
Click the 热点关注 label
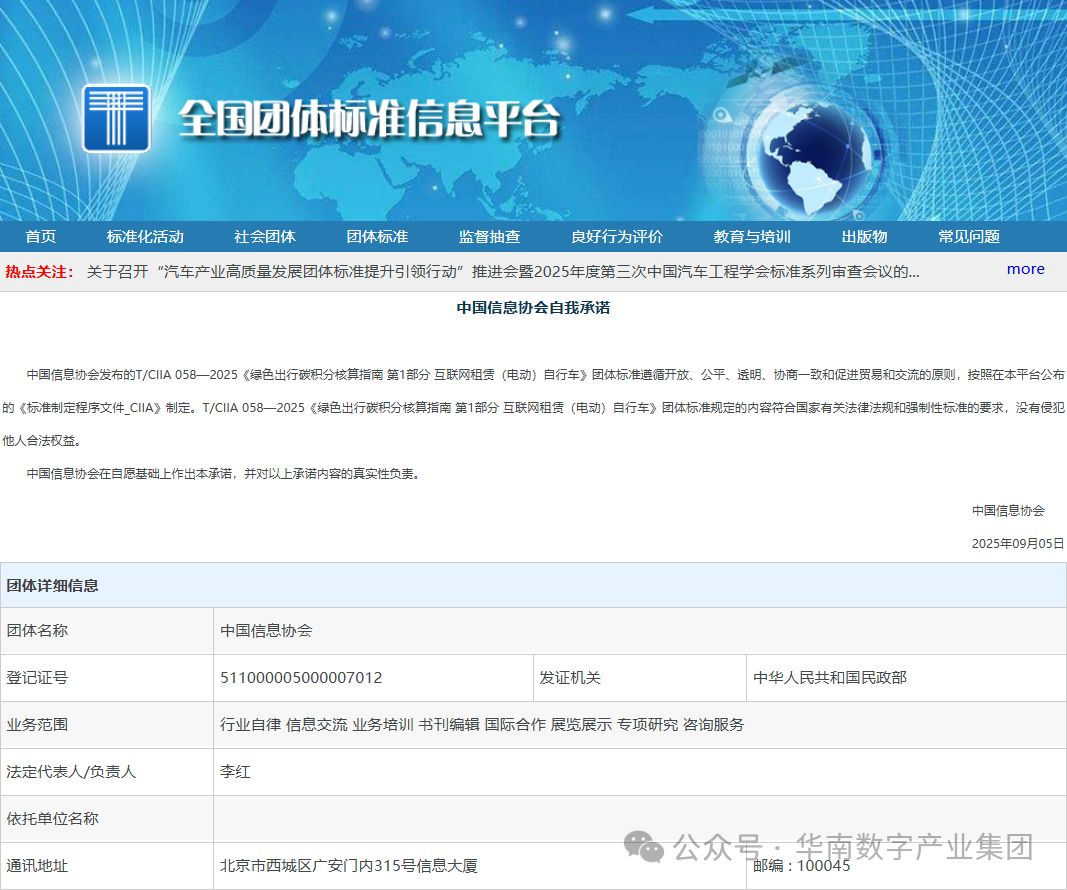coord(39,272)
